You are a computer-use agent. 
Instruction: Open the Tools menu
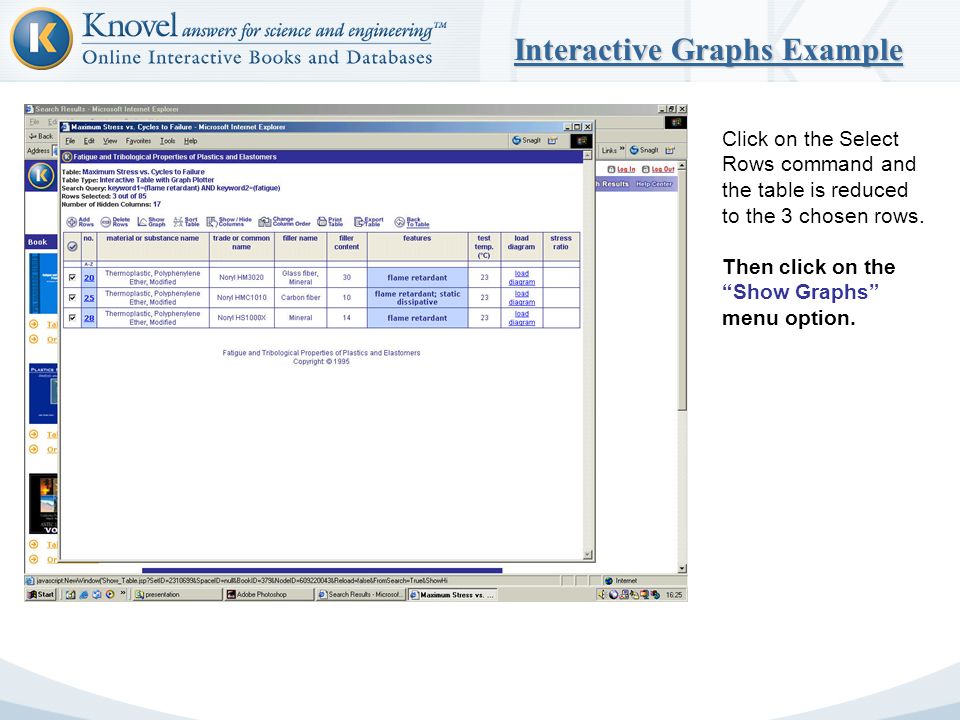click(168, 141)
